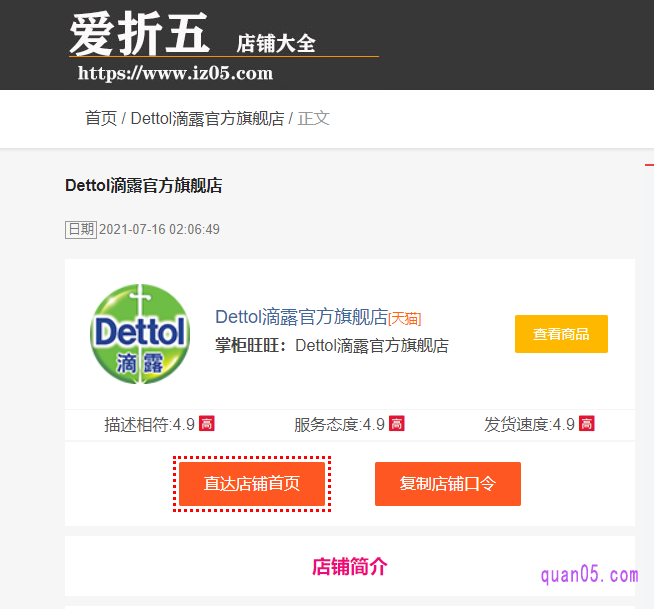Click 掌柜旺旺: Dettol滴露官方旗舰店 text
The image size is (654, 609).
click(332, 346)
